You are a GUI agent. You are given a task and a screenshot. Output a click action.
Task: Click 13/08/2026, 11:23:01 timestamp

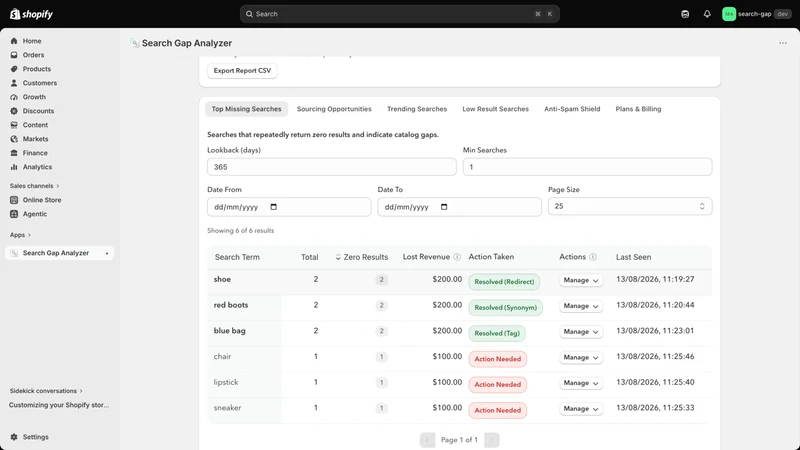[655, 331]
